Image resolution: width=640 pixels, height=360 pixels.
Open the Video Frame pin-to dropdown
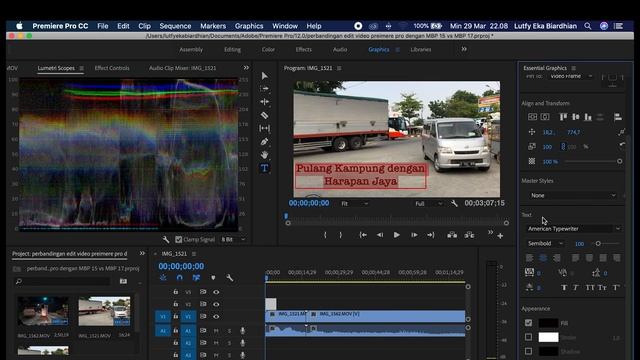click(x=571, y=76)
